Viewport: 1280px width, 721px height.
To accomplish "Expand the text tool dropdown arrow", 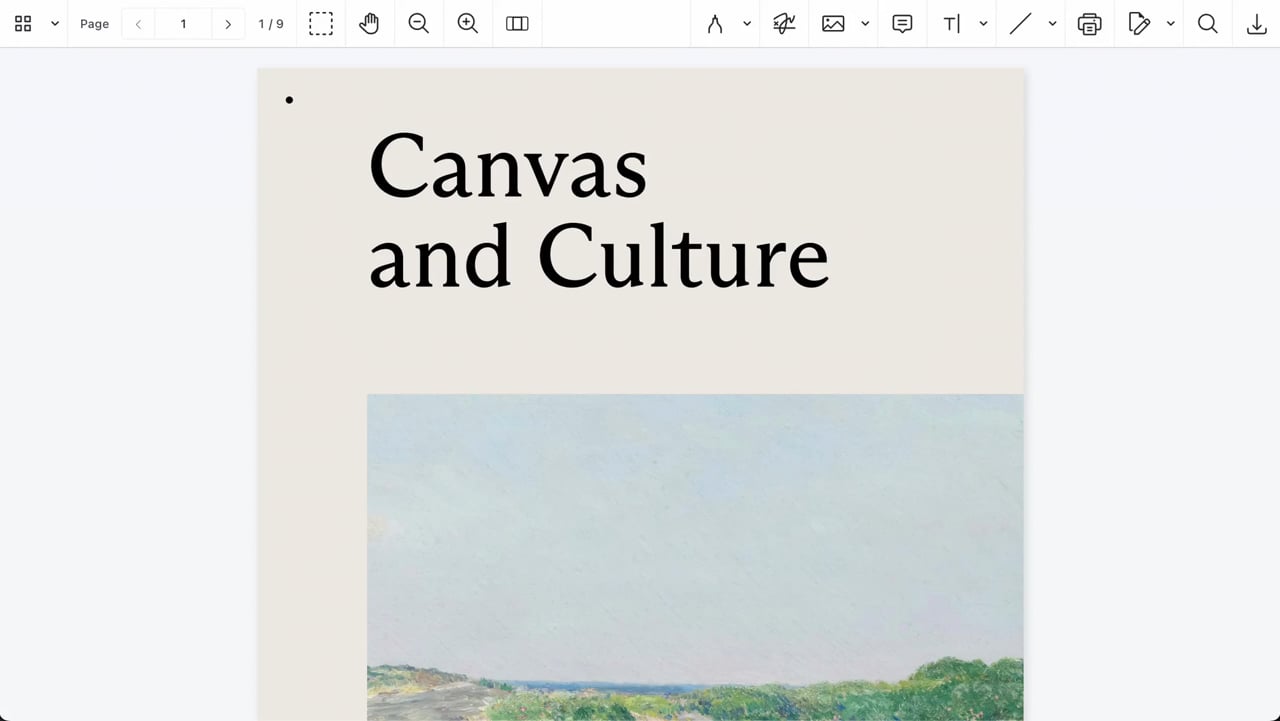I will [x=983, y=24].
